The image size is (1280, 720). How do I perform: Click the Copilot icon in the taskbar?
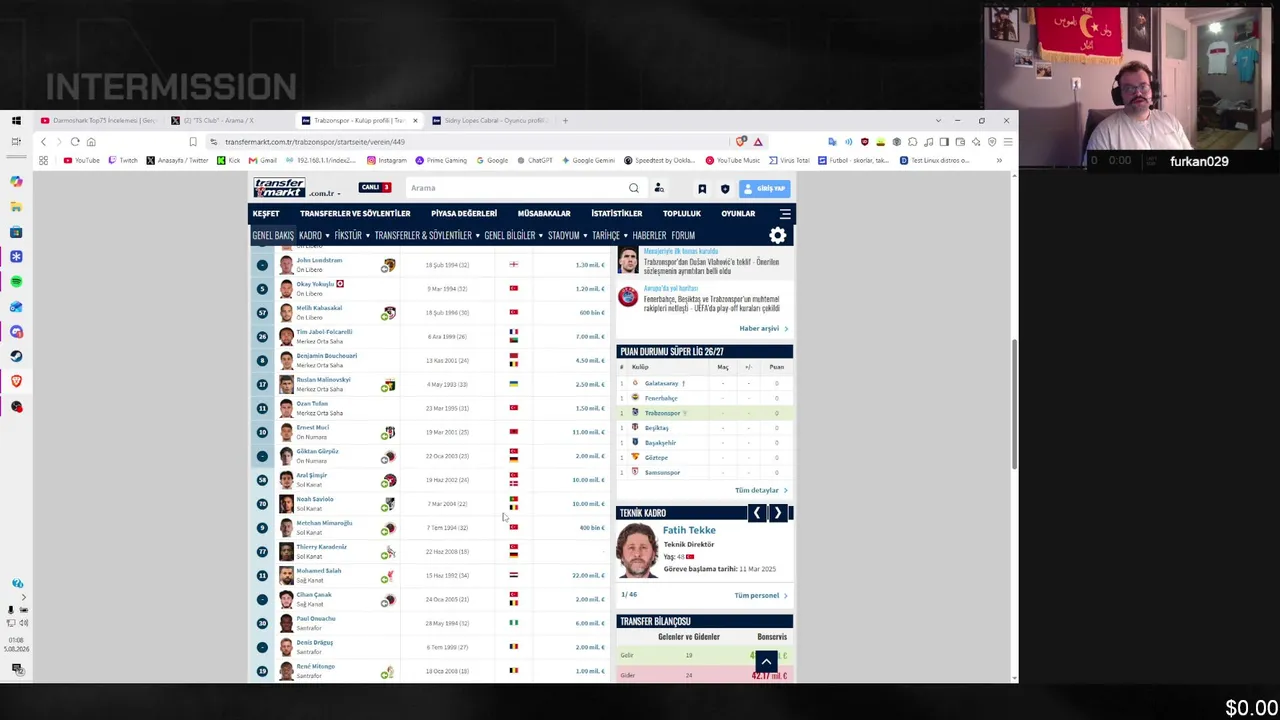coord(16,182)
